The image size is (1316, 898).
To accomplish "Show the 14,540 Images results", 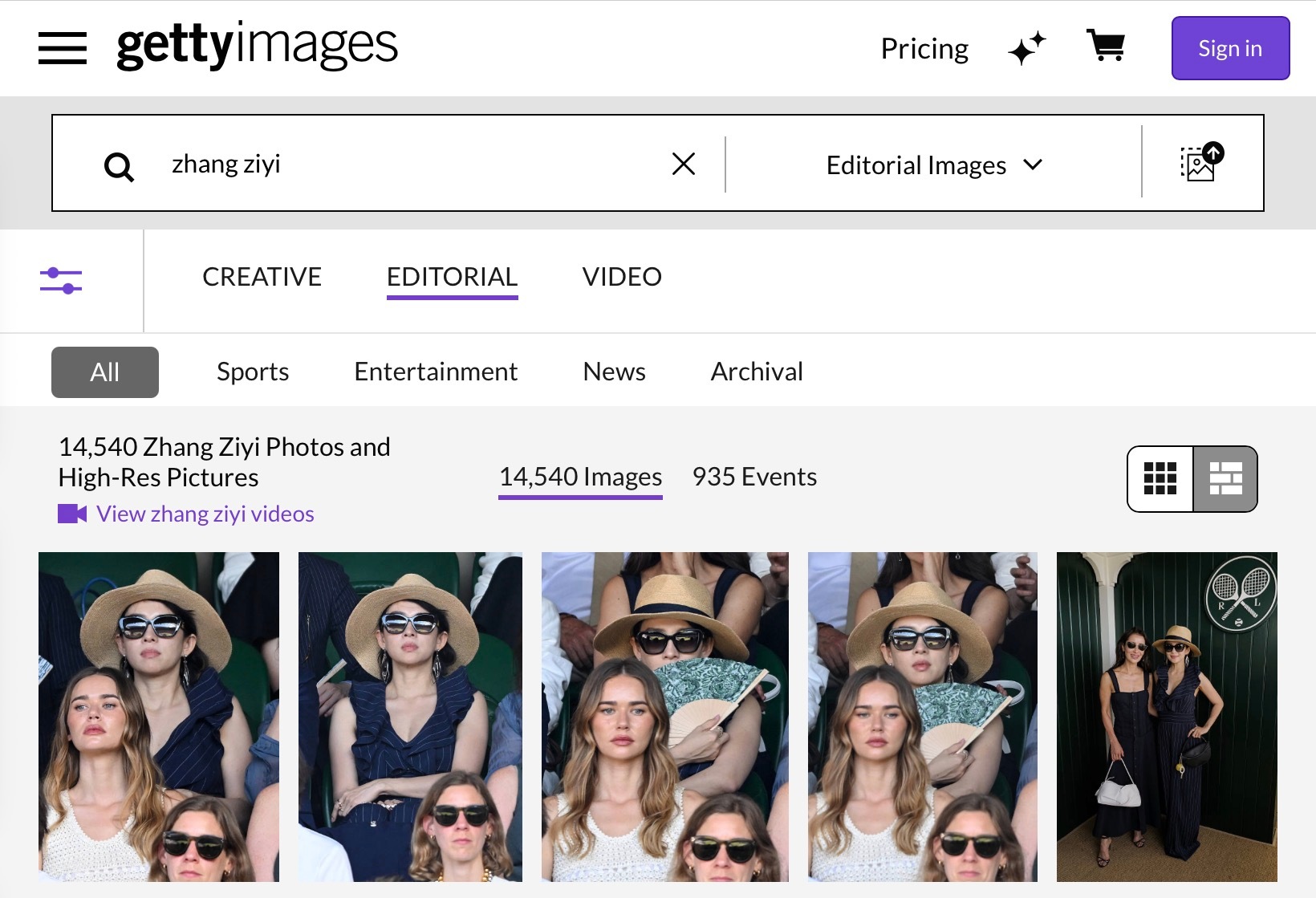I will tap(580, 477).
